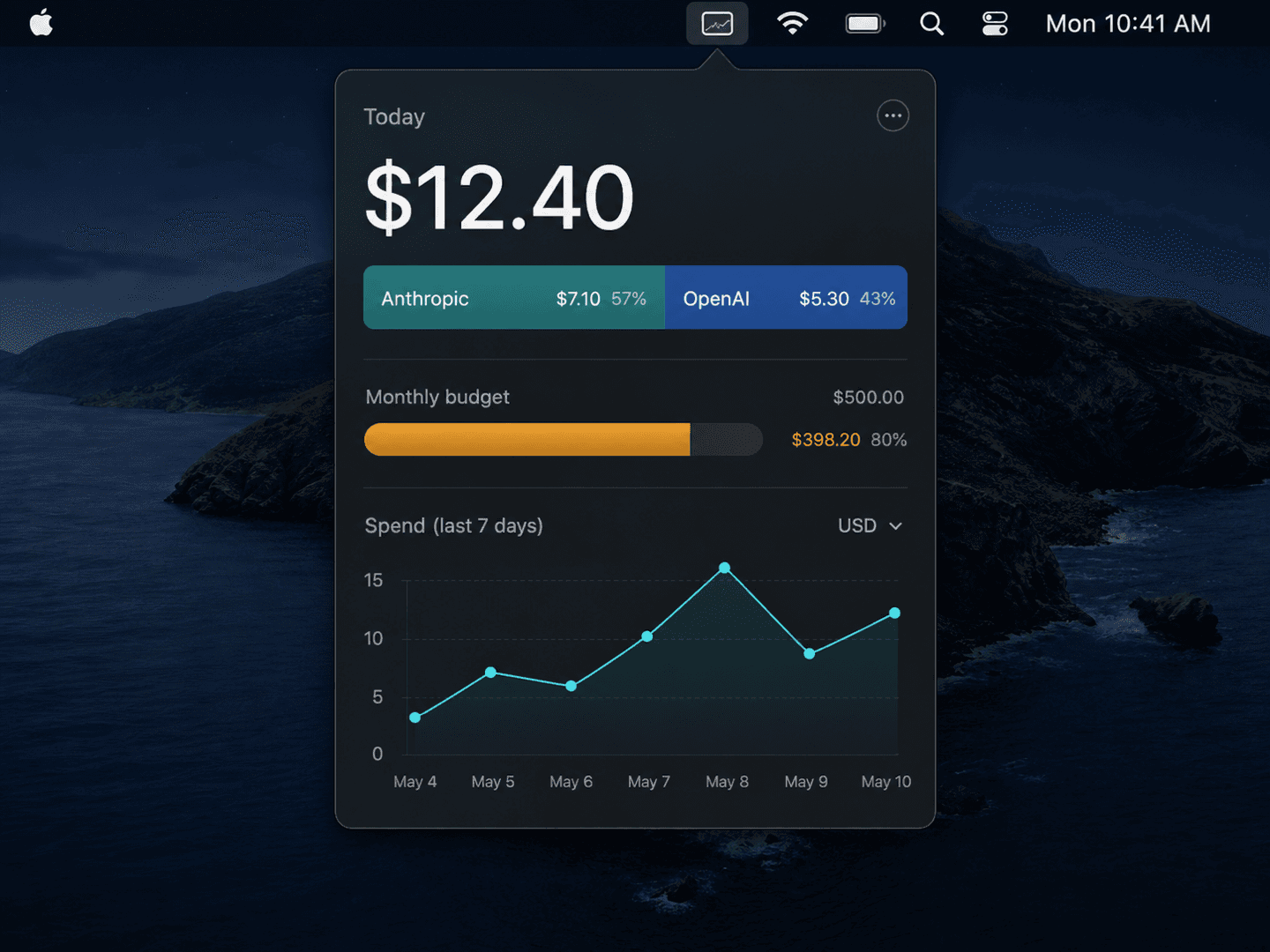Click the Today heading
Screen dimensions: 1270x952
click(x=394, y=117)
